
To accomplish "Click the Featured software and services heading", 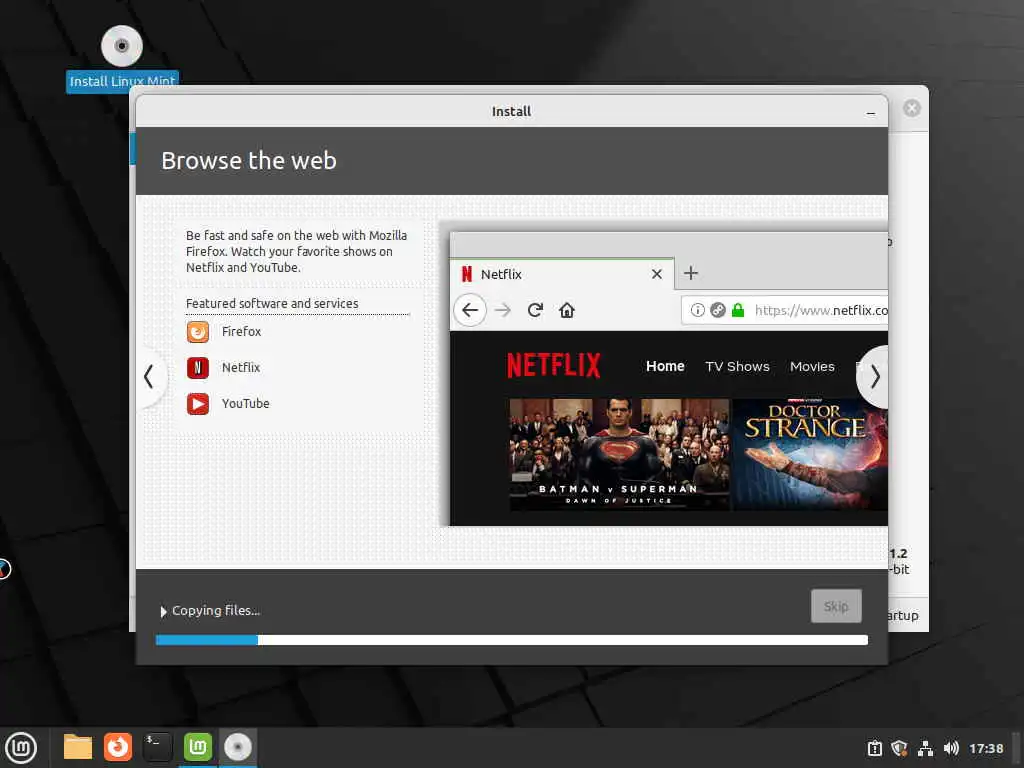I will coord(272,304).
